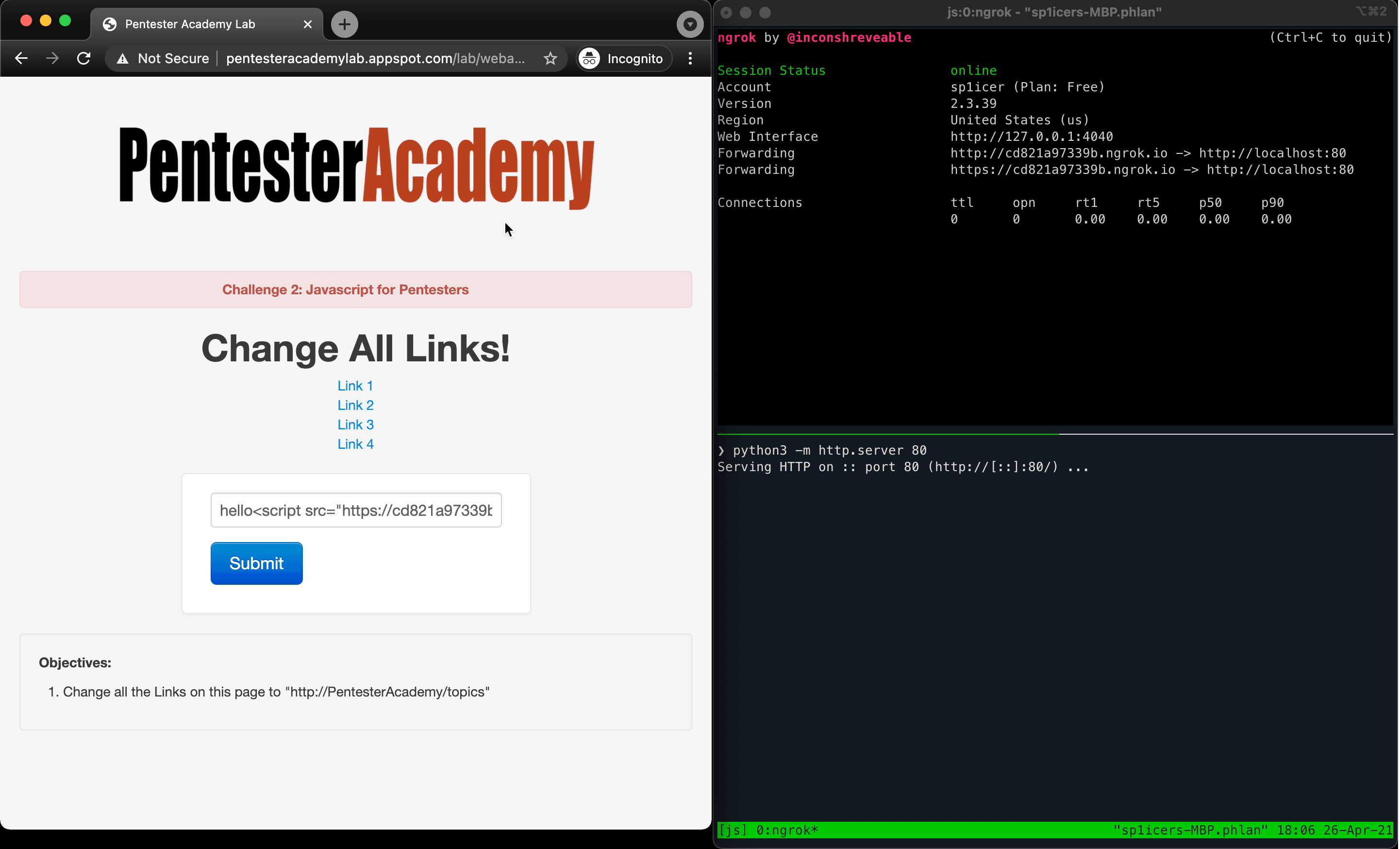
Task: Click the https ngrok forwarding URL in terminal
Action: coord(1063,170)
